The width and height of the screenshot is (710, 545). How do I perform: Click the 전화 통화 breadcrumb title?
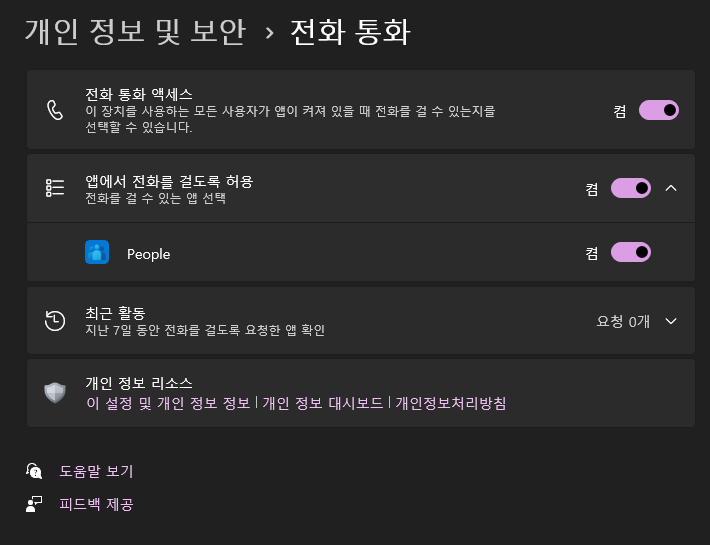350,32
